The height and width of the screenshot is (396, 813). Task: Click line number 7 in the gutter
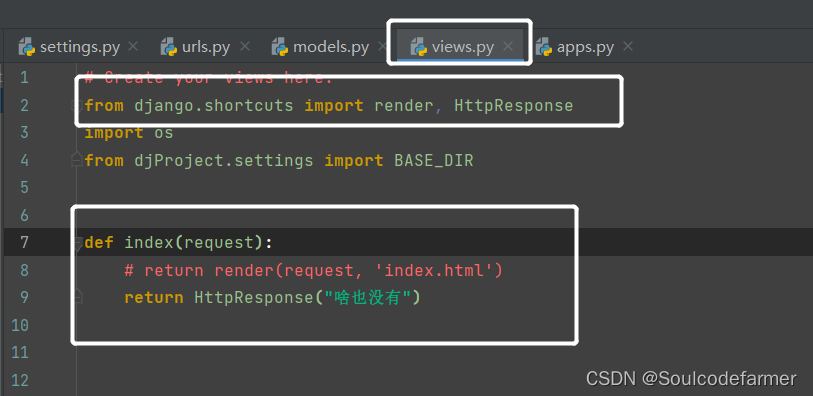[24, 242]
